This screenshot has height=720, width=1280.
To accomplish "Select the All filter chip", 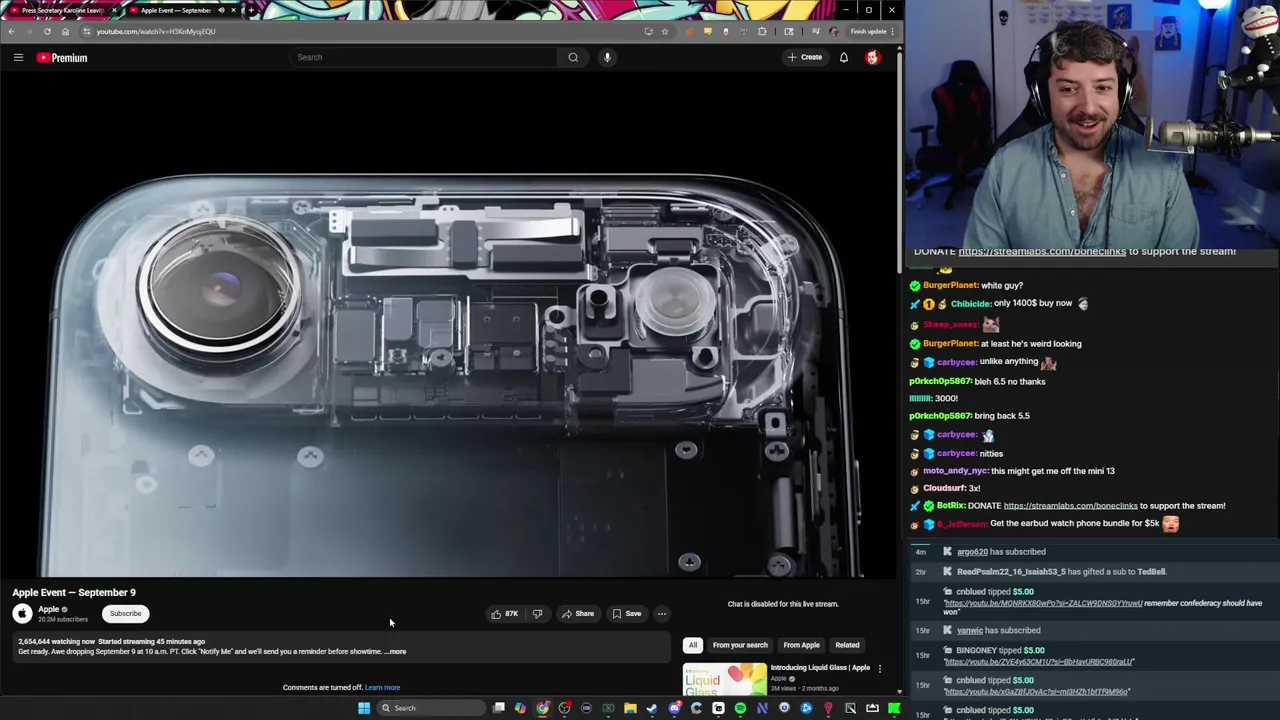I will [692, 645].
